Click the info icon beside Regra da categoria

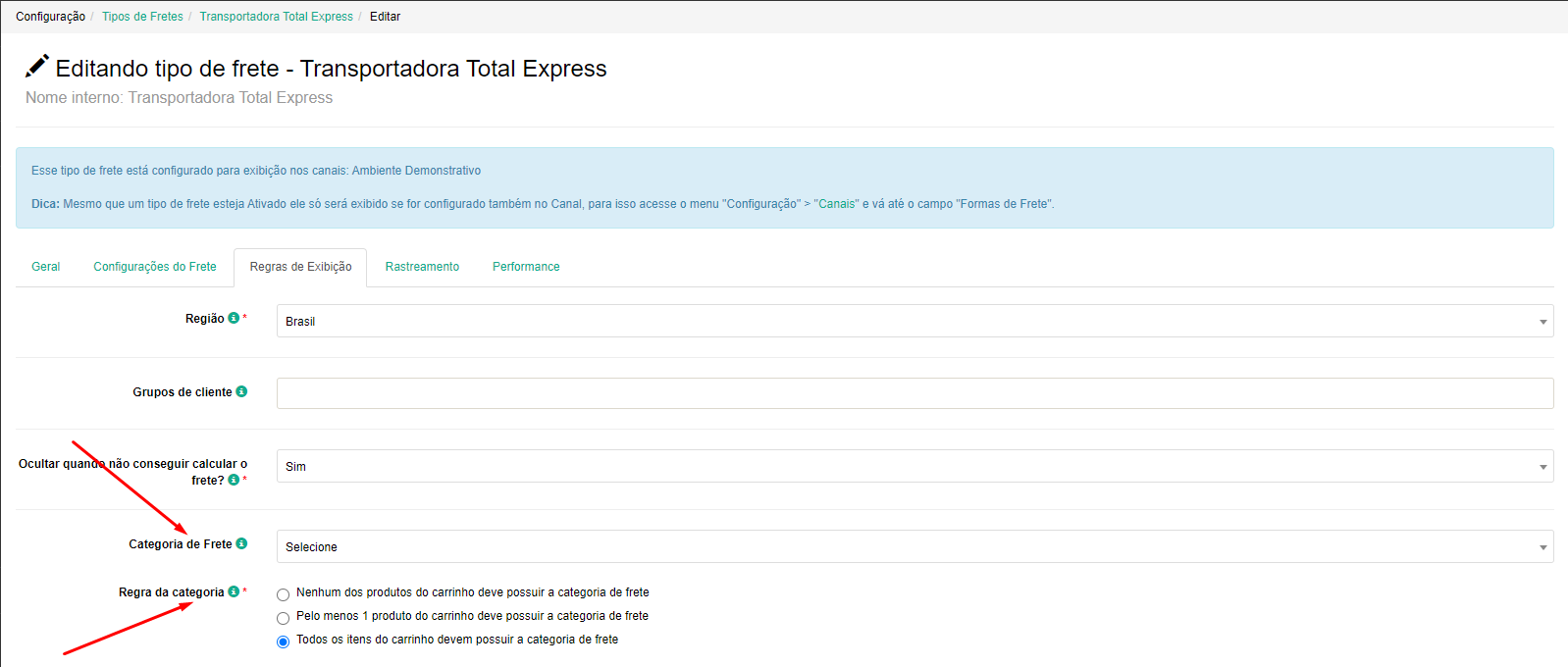234,591
